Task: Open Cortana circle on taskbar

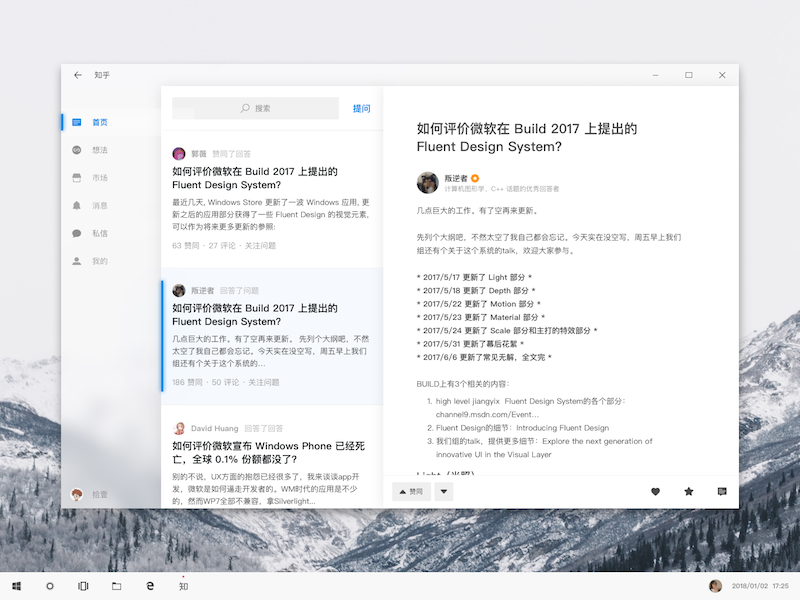Action: (x=49, y=586)
